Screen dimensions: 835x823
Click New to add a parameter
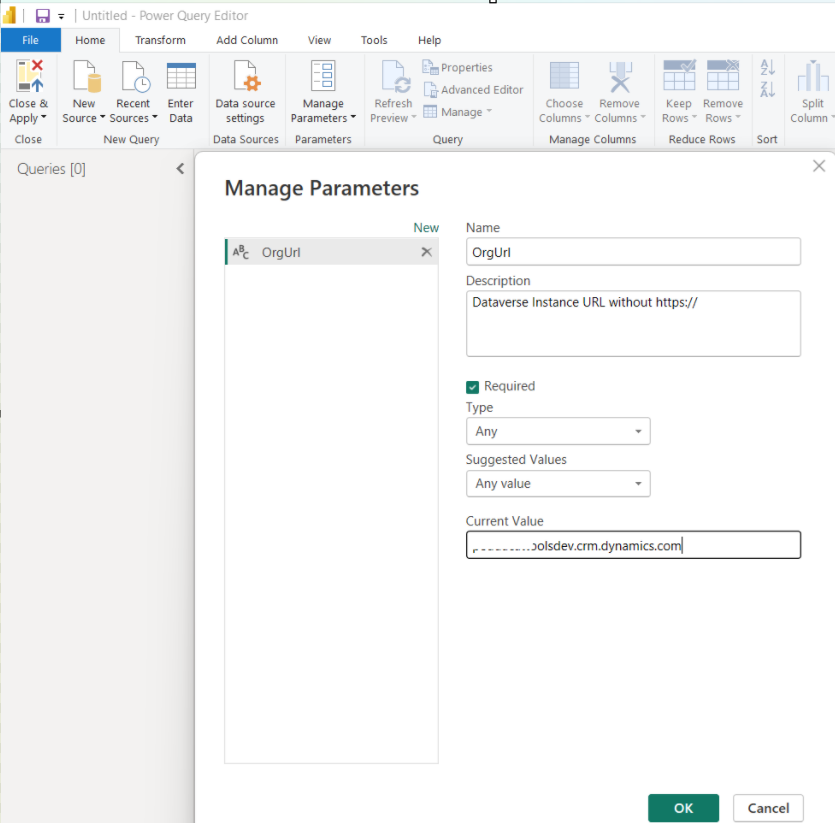(x=426, y=228)
